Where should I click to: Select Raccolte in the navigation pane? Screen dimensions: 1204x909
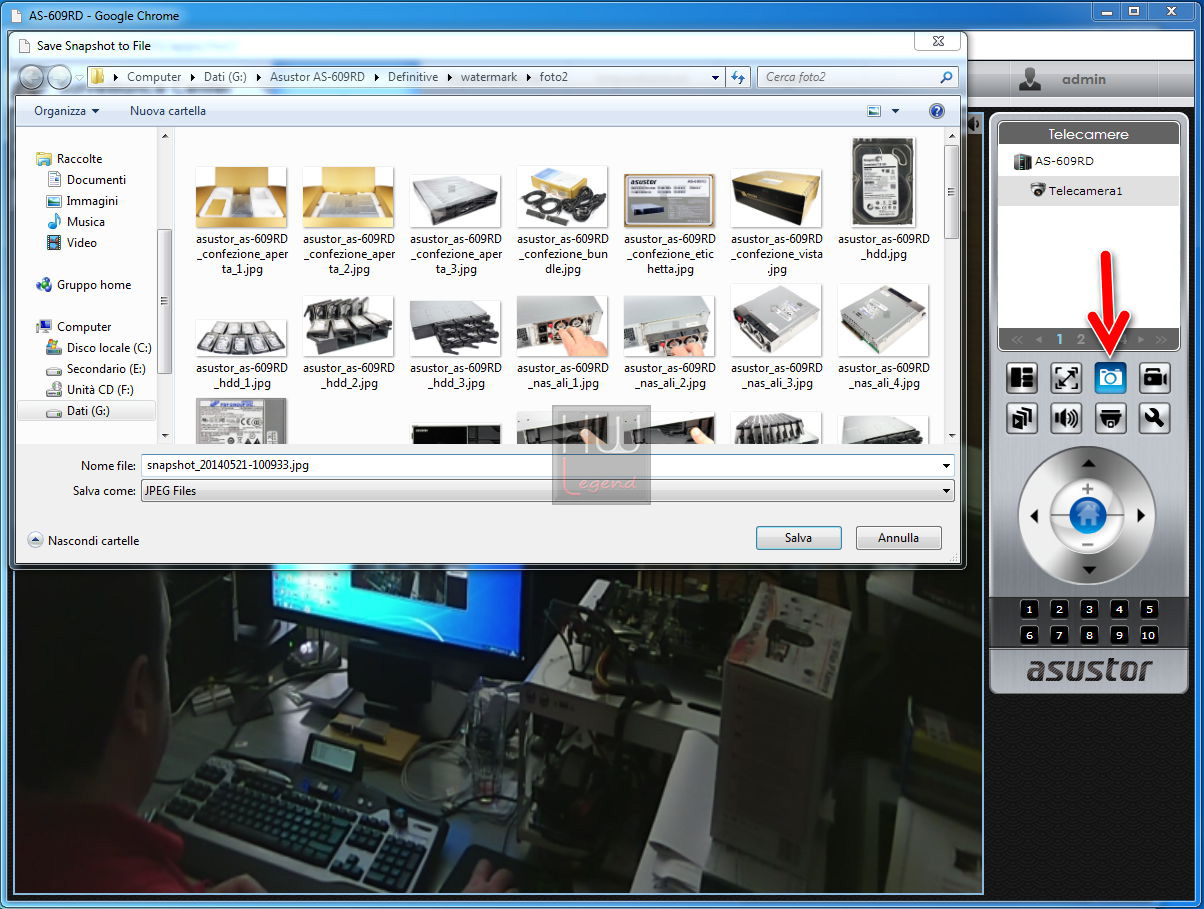click(x=79, y=159)
